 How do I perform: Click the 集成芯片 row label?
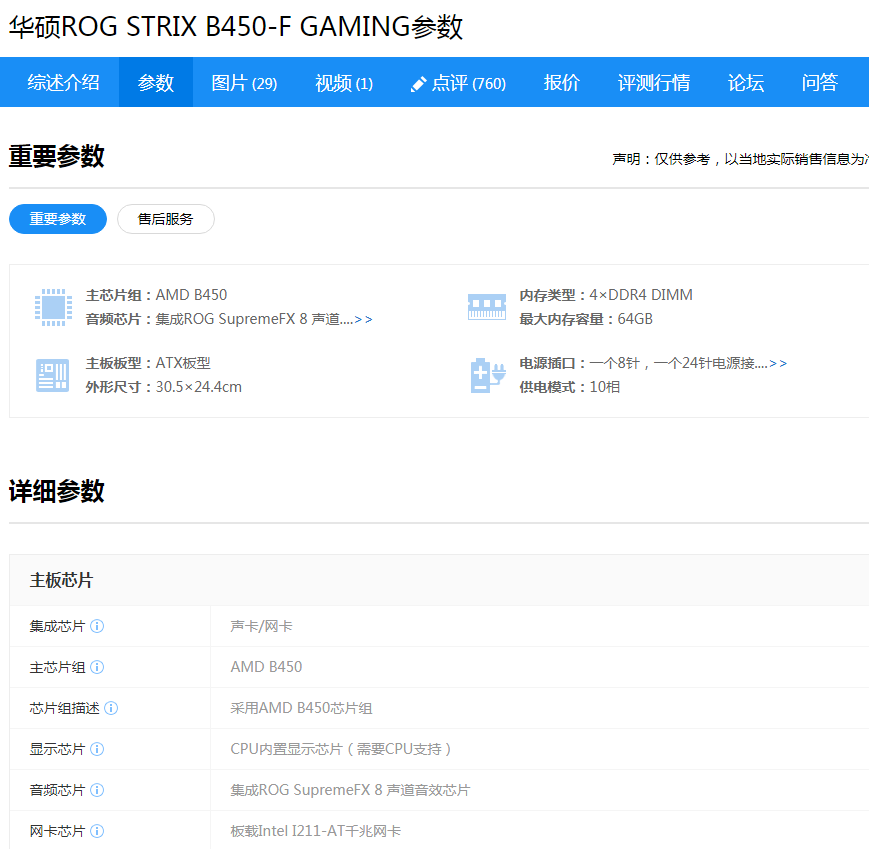[57, 626]
